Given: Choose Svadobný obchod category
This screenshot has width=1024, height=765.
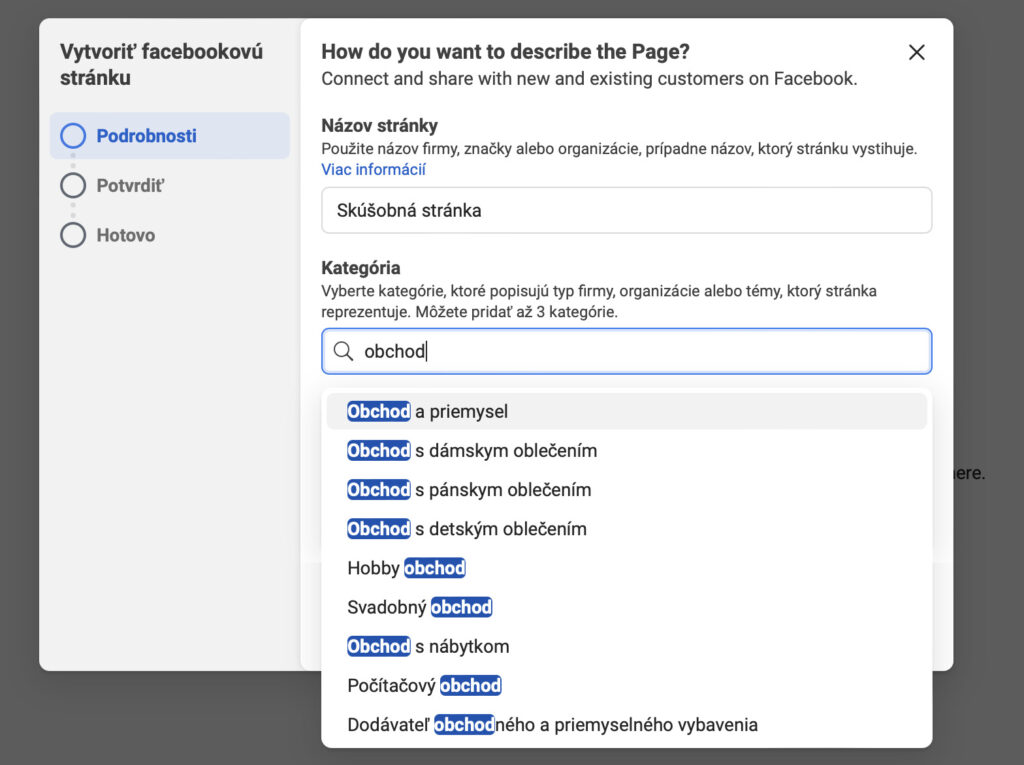Looking at the screenshot, I should 626,608.
